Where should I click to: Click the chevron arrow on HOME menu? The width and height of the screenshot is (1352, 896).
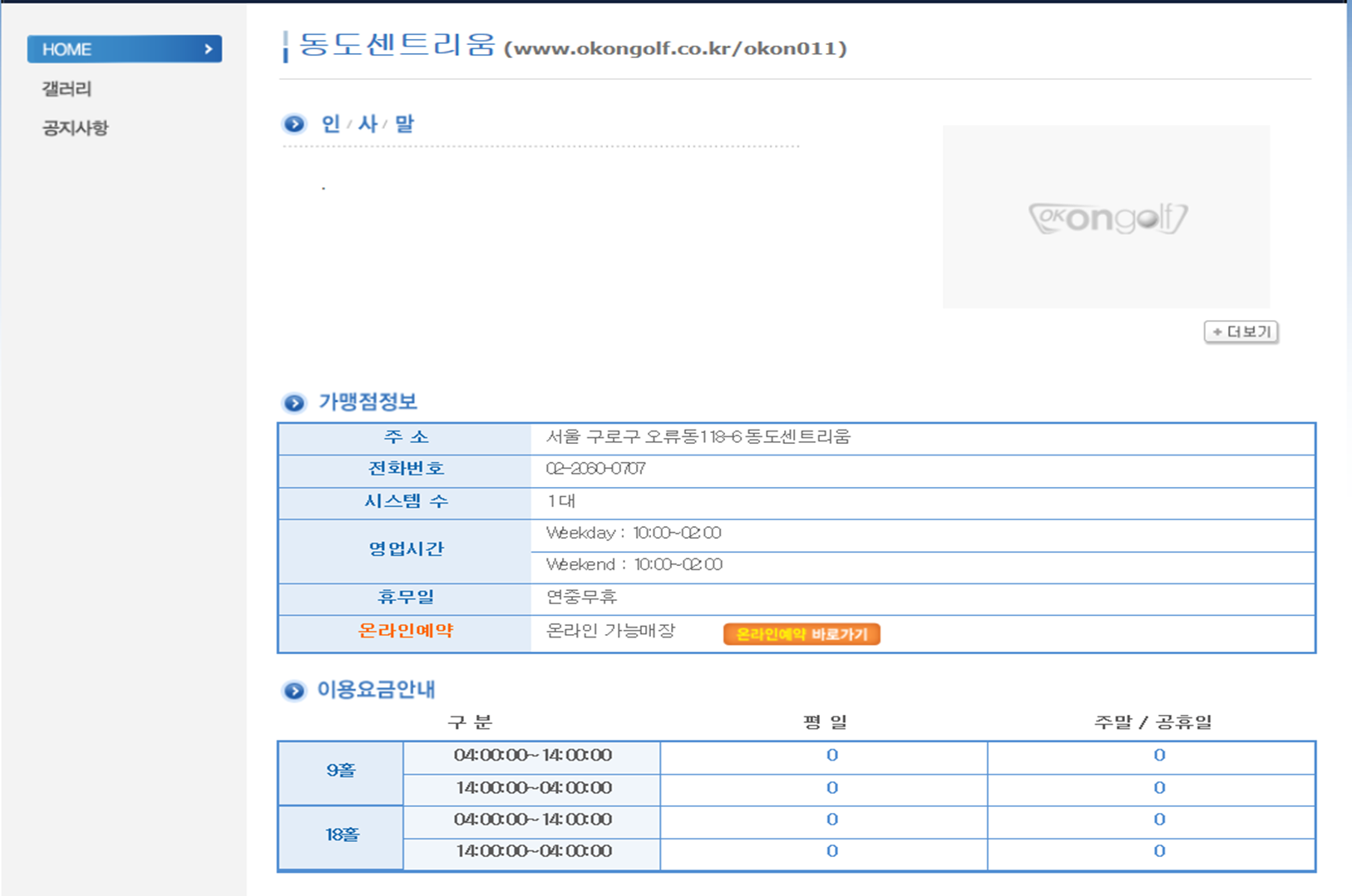click(208, 49)
